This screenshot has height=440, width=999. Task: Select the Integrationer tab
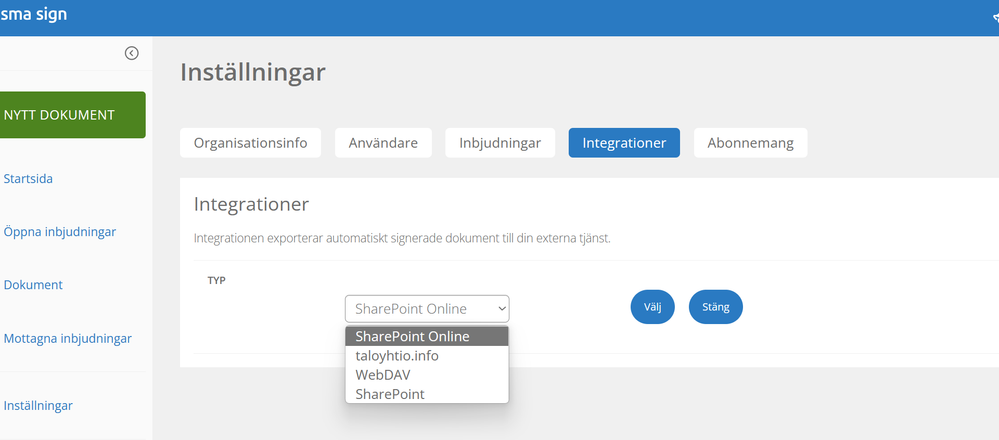pos(624,143)
